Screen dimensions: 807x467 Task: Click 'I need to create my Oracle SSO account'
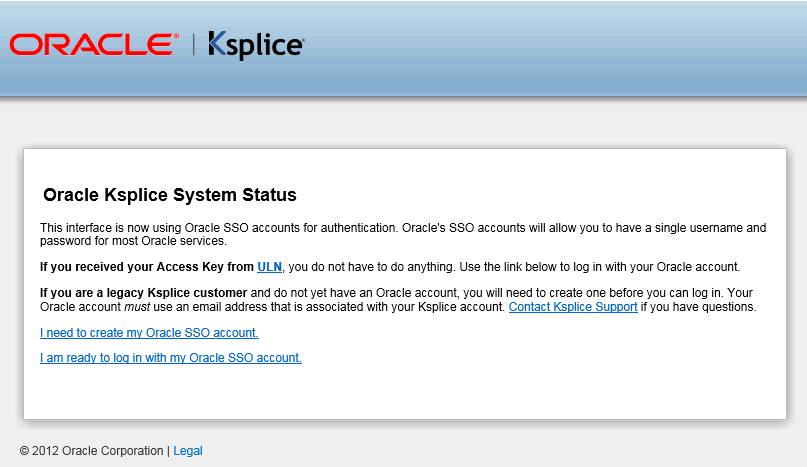149,333
